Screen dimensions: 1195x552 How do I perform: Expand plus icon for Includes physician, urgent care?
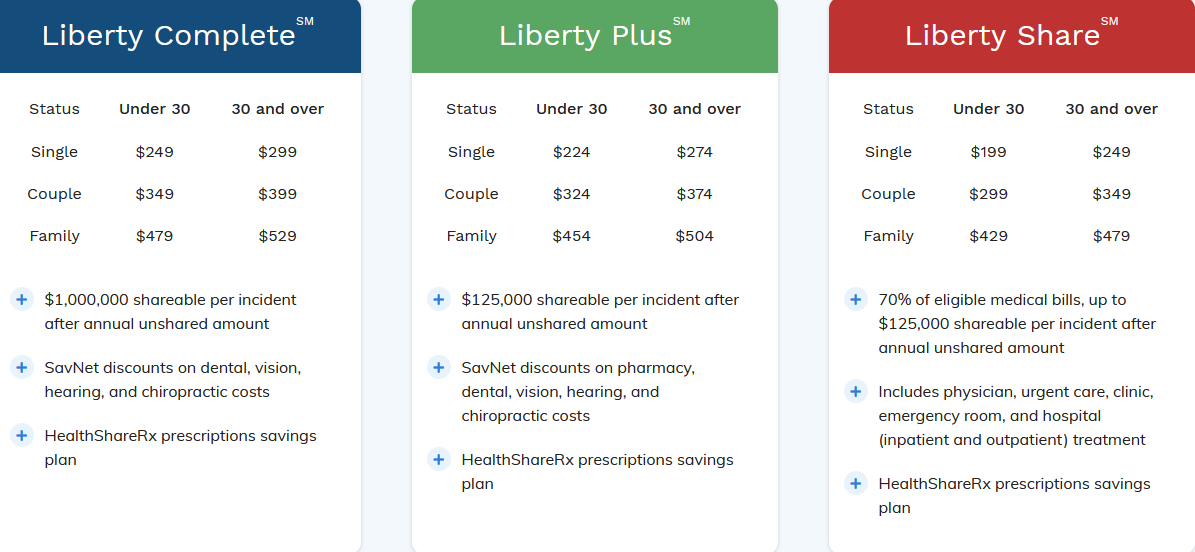pyautogui.click(x=855, y=391)
